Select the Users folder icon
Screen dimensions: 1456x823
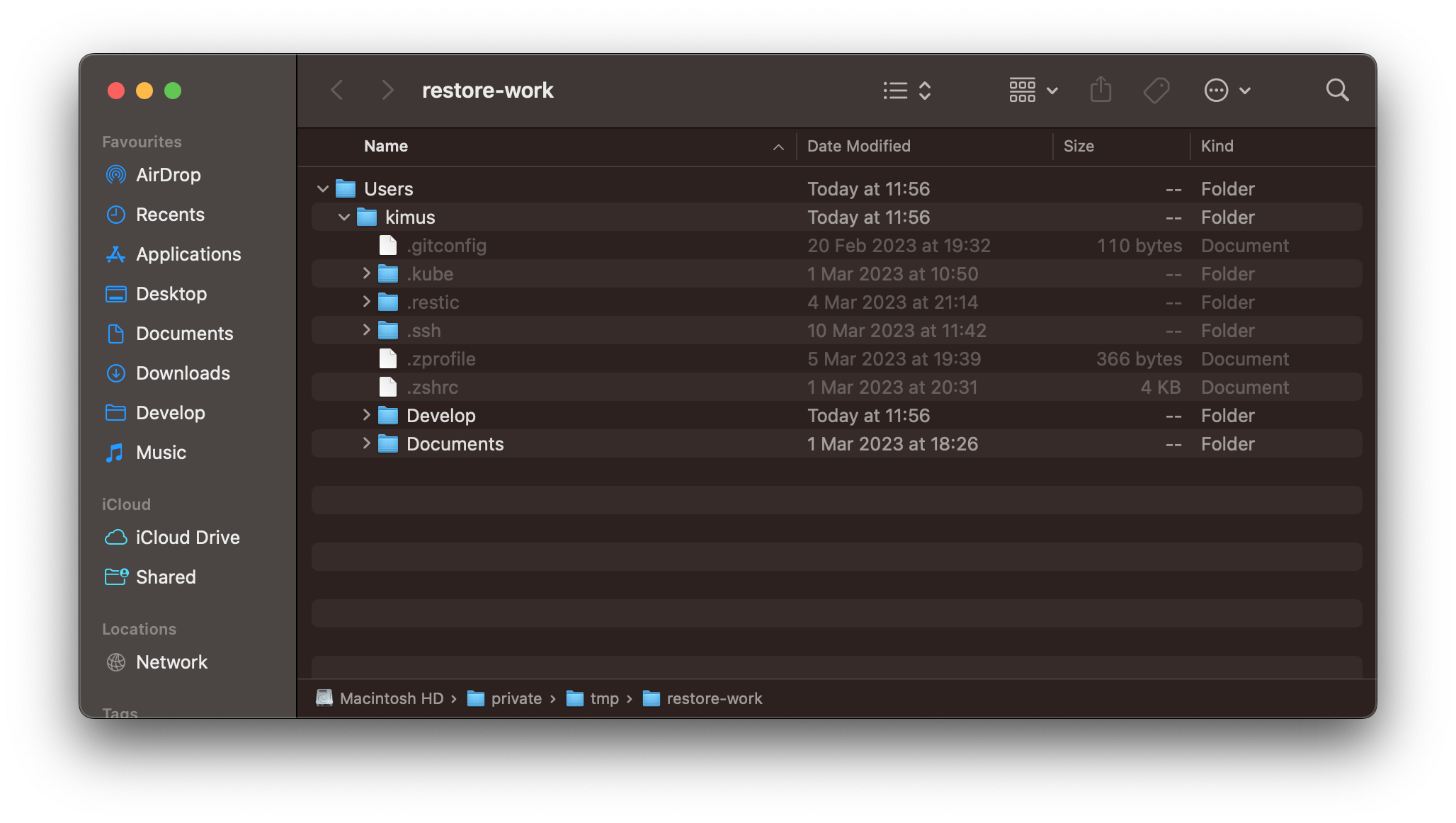(x=345, y=188)
